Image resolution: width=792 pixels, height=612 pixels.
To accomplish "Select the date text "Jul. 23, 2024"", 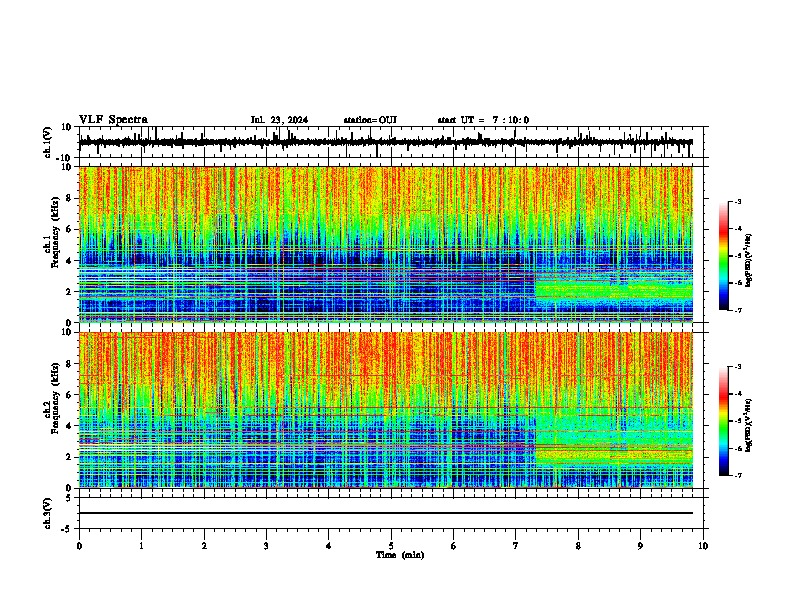I will 279,120.
